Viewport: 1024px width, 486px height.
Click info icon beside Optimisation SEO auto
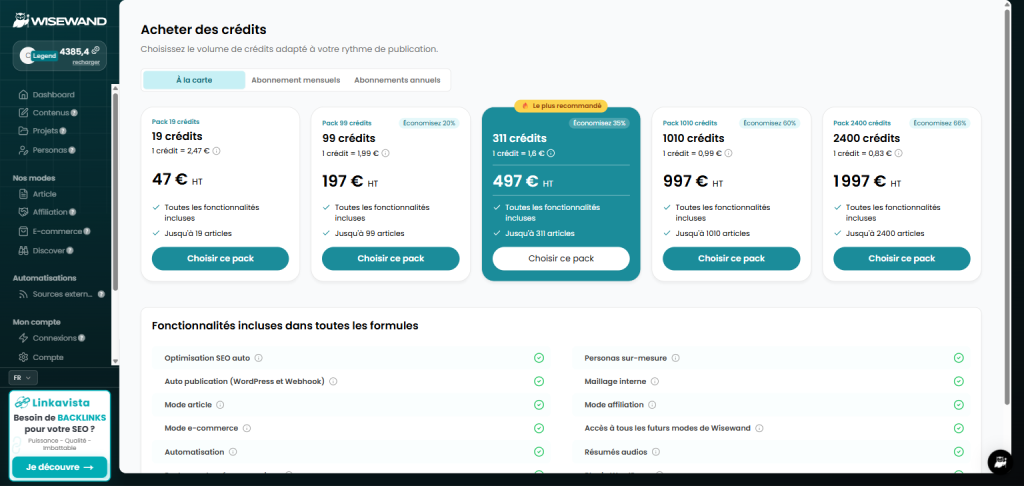(259, 358)
